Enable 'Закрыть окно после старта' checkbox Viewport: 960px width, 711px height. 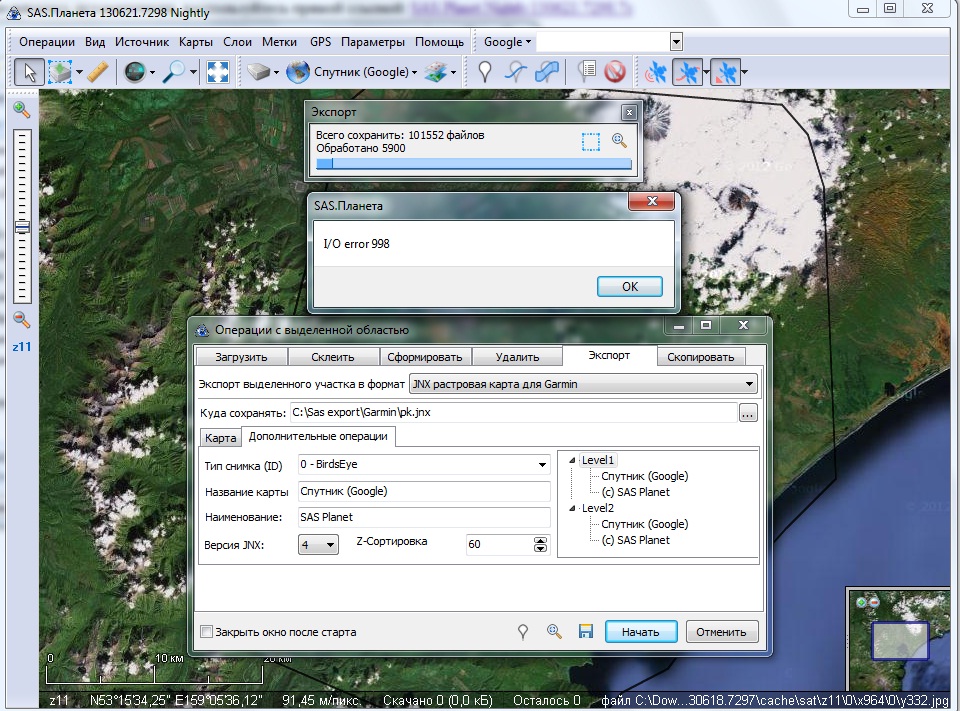[207, 632]
